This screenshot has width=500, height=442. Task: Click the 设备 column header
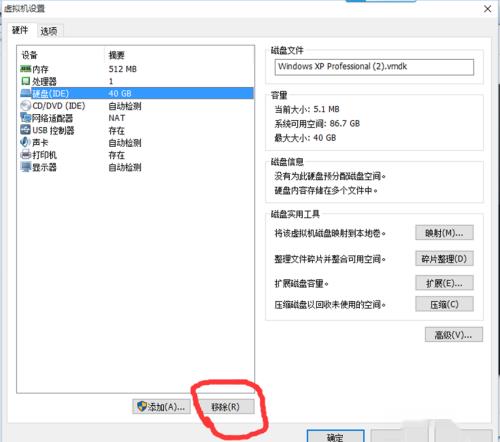30,55
